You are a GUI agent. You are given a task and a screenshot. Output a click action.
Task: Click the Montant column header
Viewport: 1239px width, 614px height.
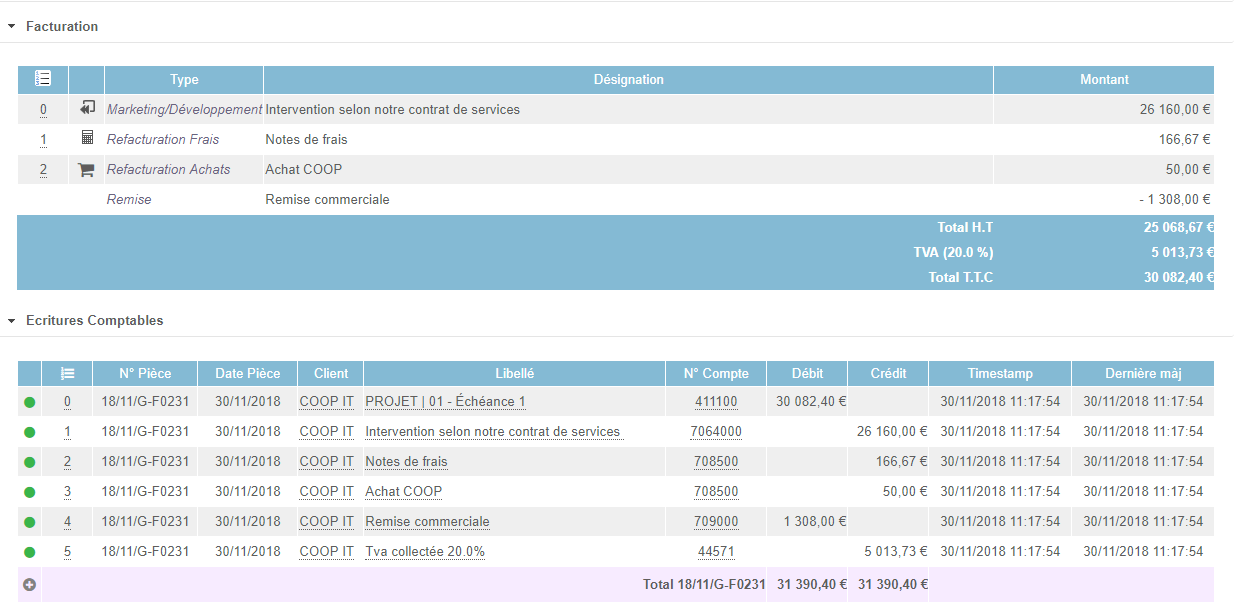coord(1104,79)
